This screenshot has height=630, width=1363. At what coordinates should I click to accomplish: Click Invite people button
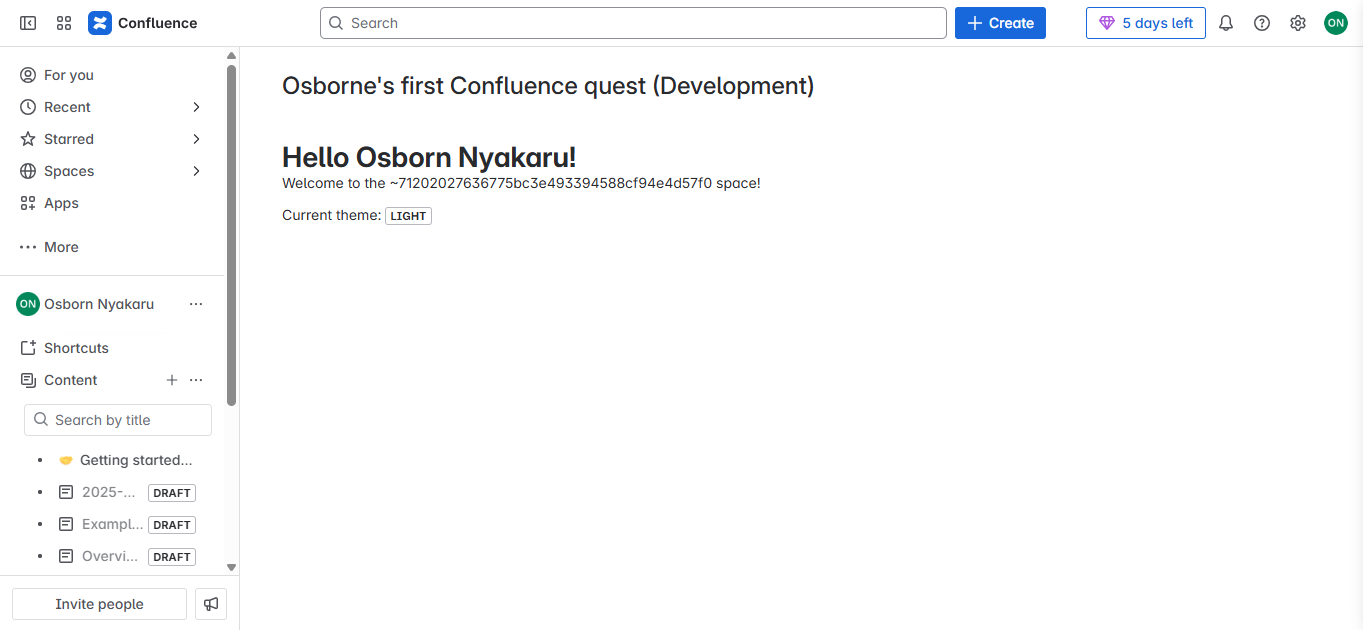click(99, 604)
